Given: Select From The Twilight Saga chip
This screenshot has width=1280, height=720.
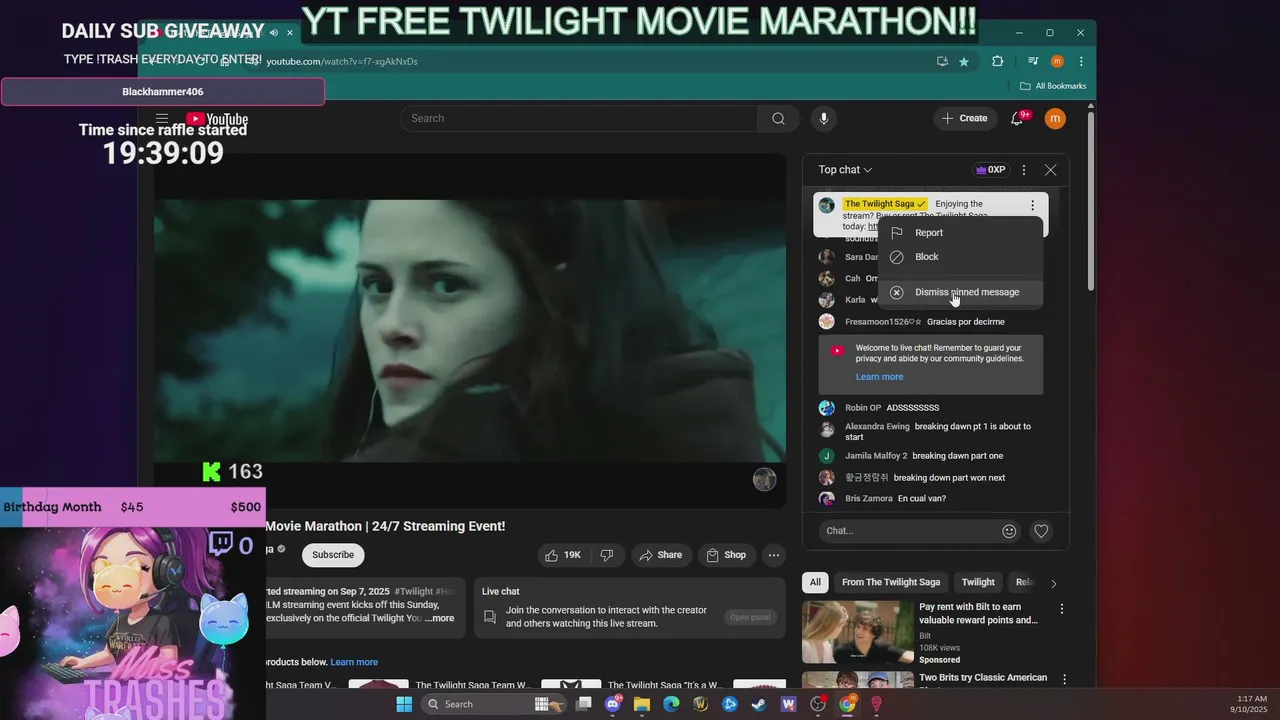Looking at the screenshot, I should pyautogui.click(x=891, y=582).
